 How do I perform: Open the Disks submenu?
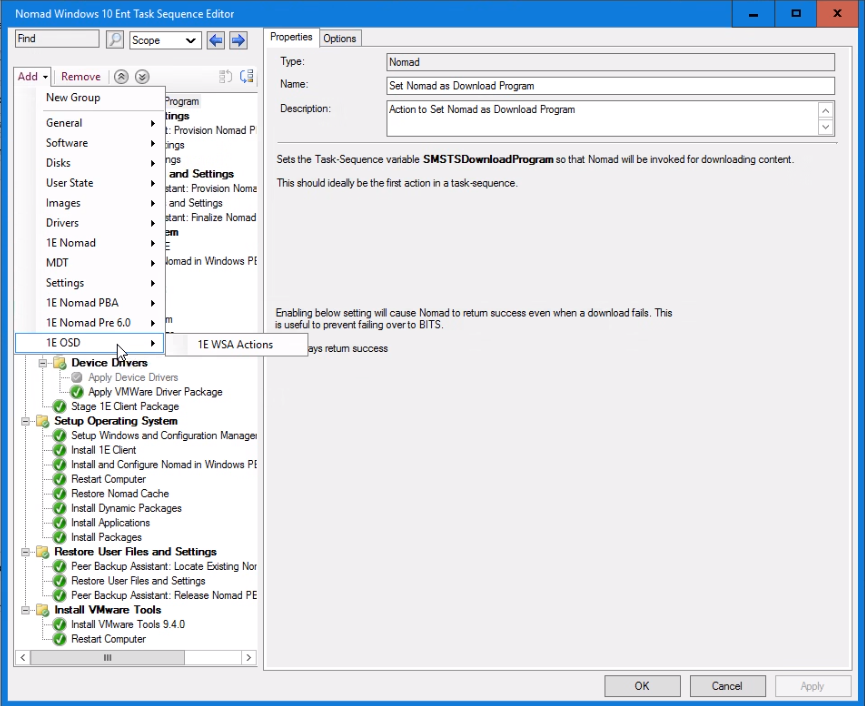[89, 163]
